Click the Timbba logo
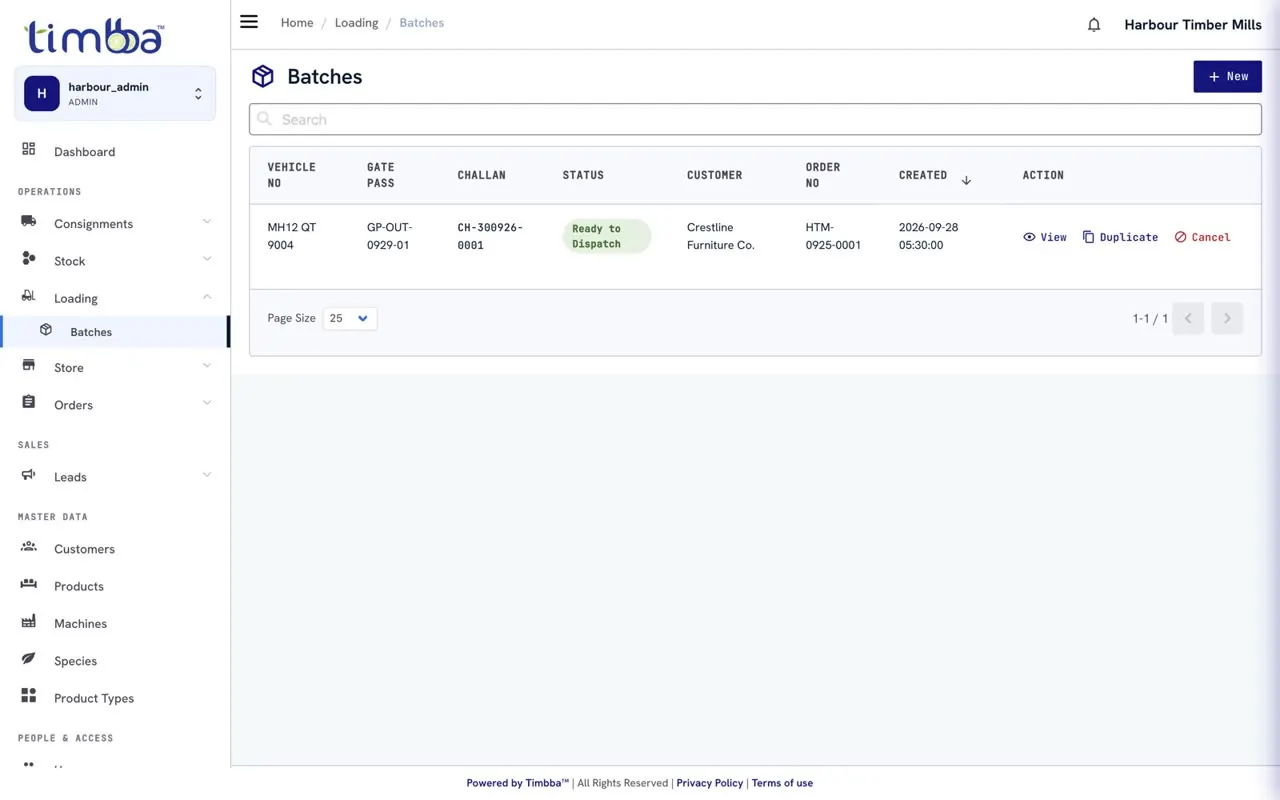 (x=94, y=37)
